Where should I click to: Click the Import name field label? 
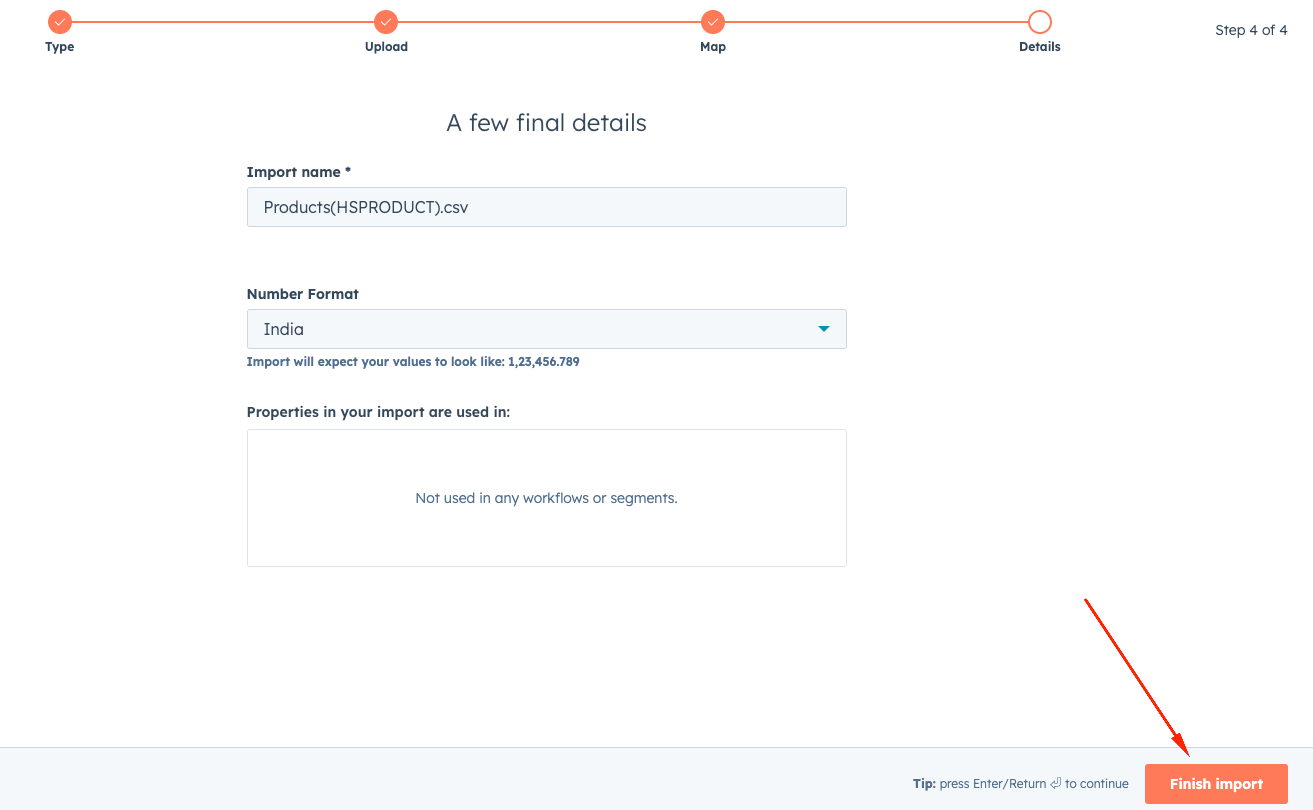[x=298, y=172]
